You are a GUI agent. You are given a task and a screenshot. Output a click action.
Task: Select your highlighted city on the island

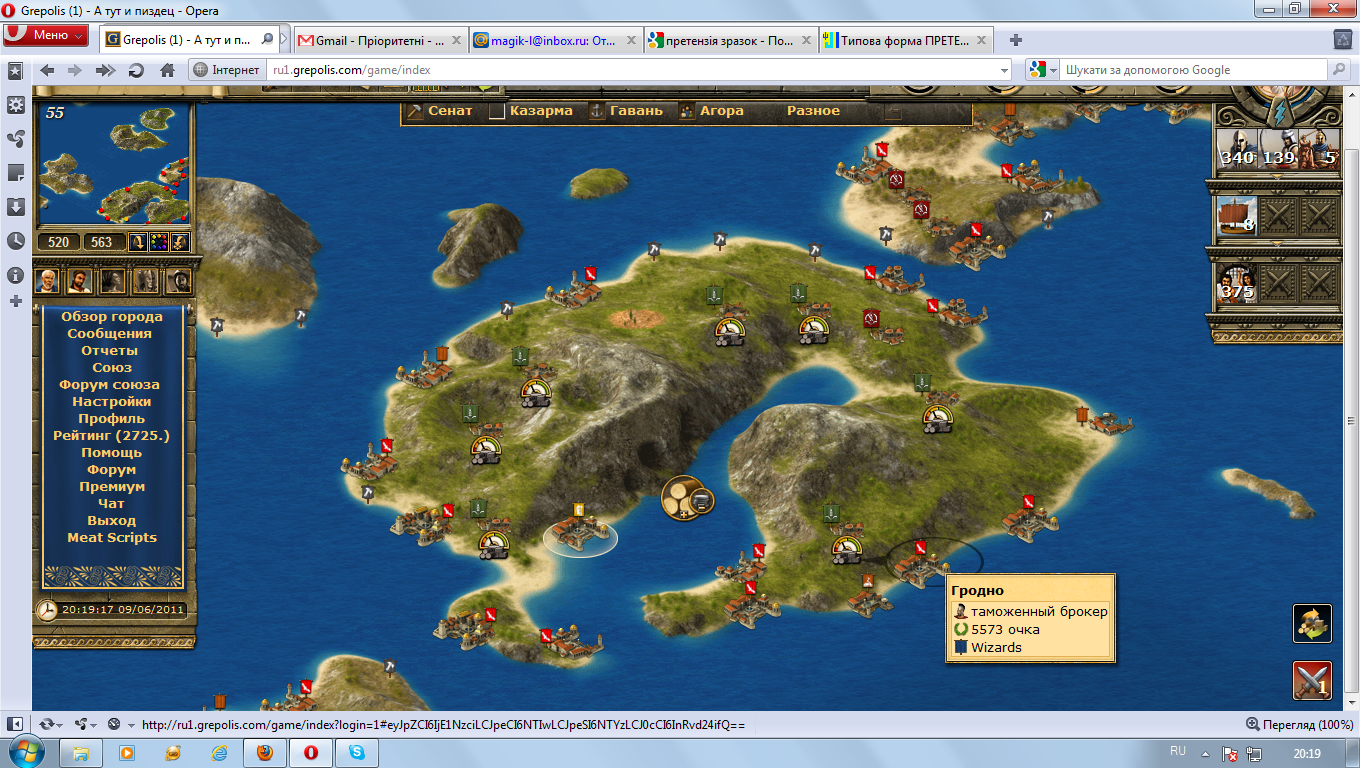point(580,534)
